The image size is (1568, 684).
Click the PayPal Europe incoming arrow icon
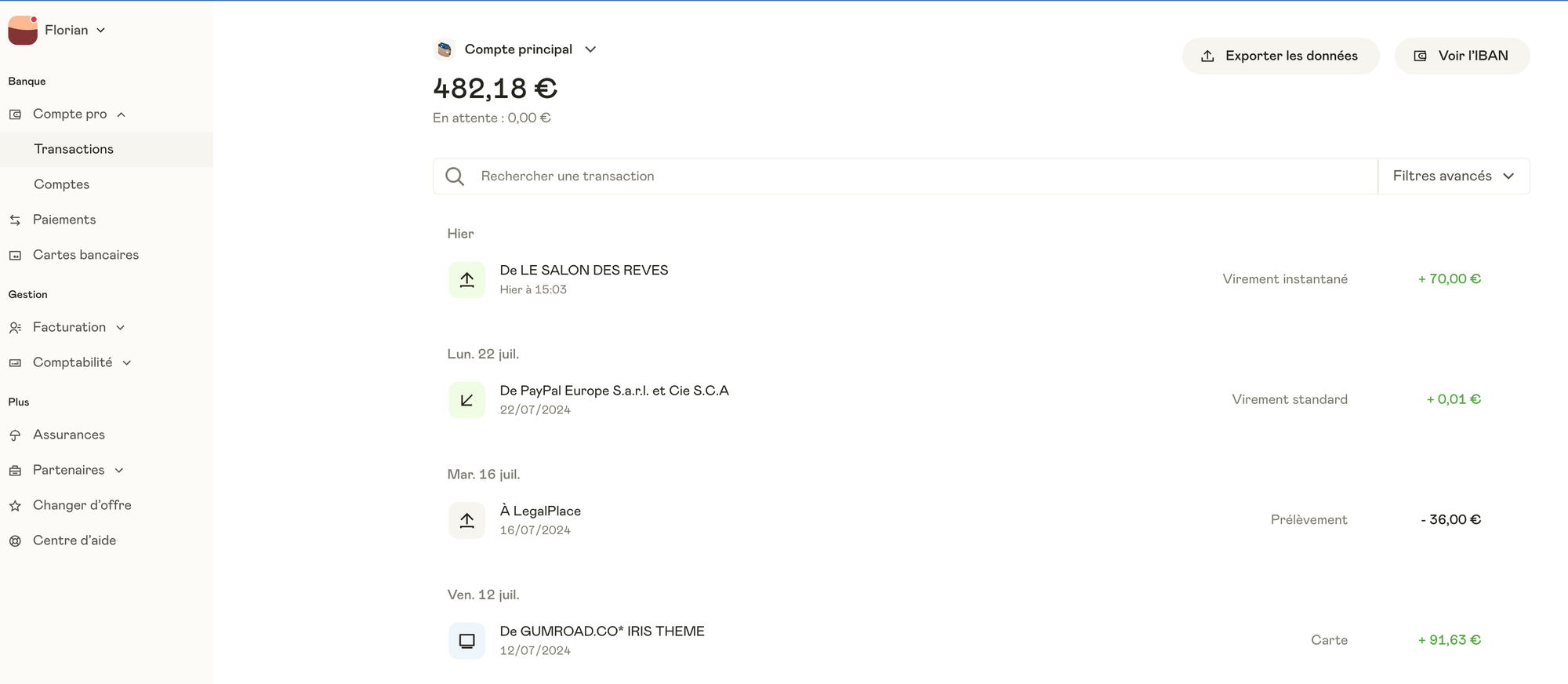[466, 400]
